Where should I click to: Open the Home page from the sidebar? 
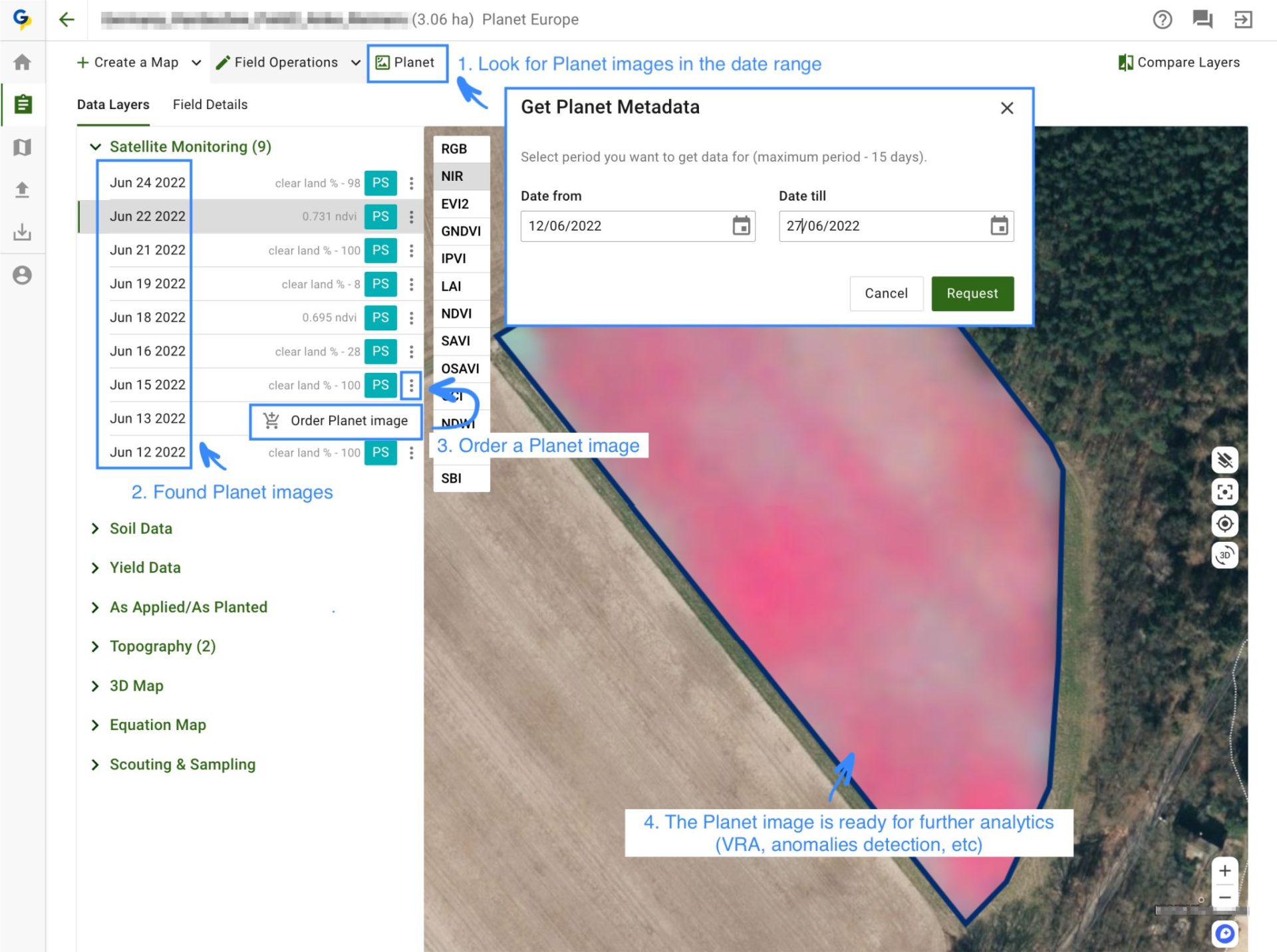23,62
